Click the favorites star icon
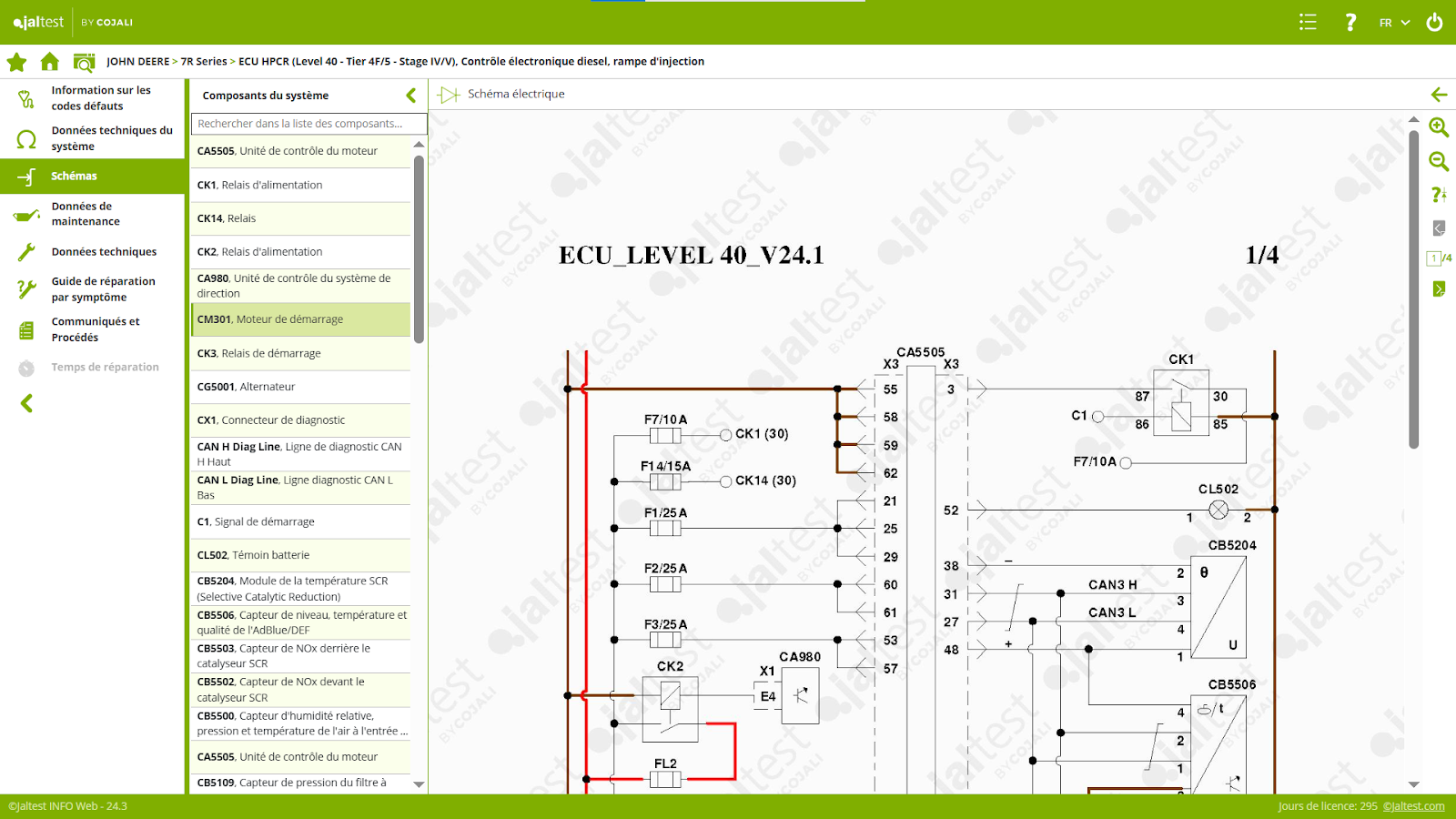 click(x=16, y=62)
